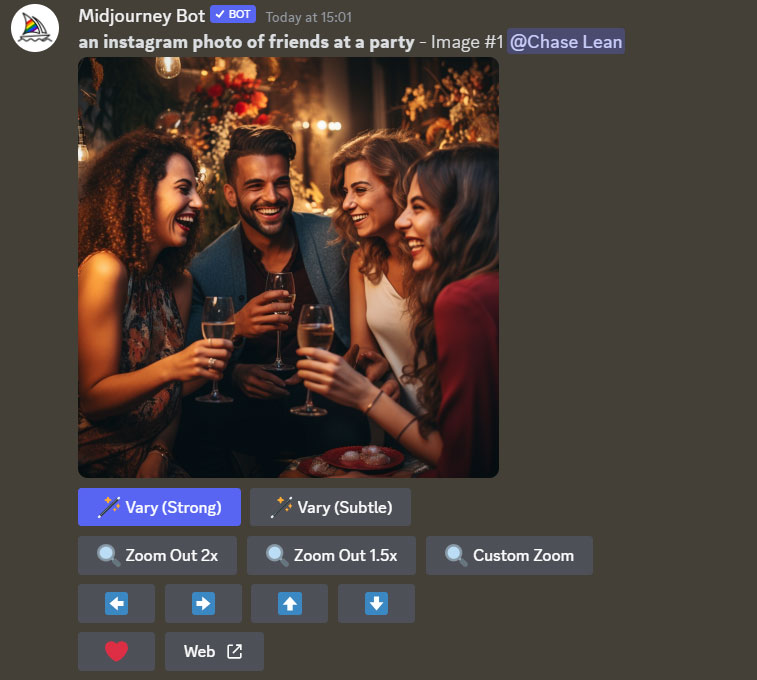Click the Midjourney Bot sailboat avatar
Screen dimensions: 757x680
(35, 28)
